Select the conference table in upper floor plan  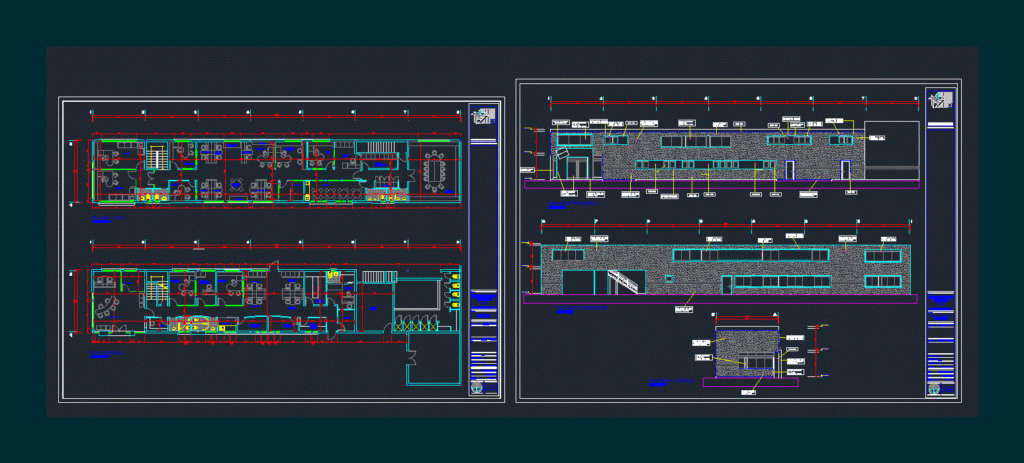(434, 171)
